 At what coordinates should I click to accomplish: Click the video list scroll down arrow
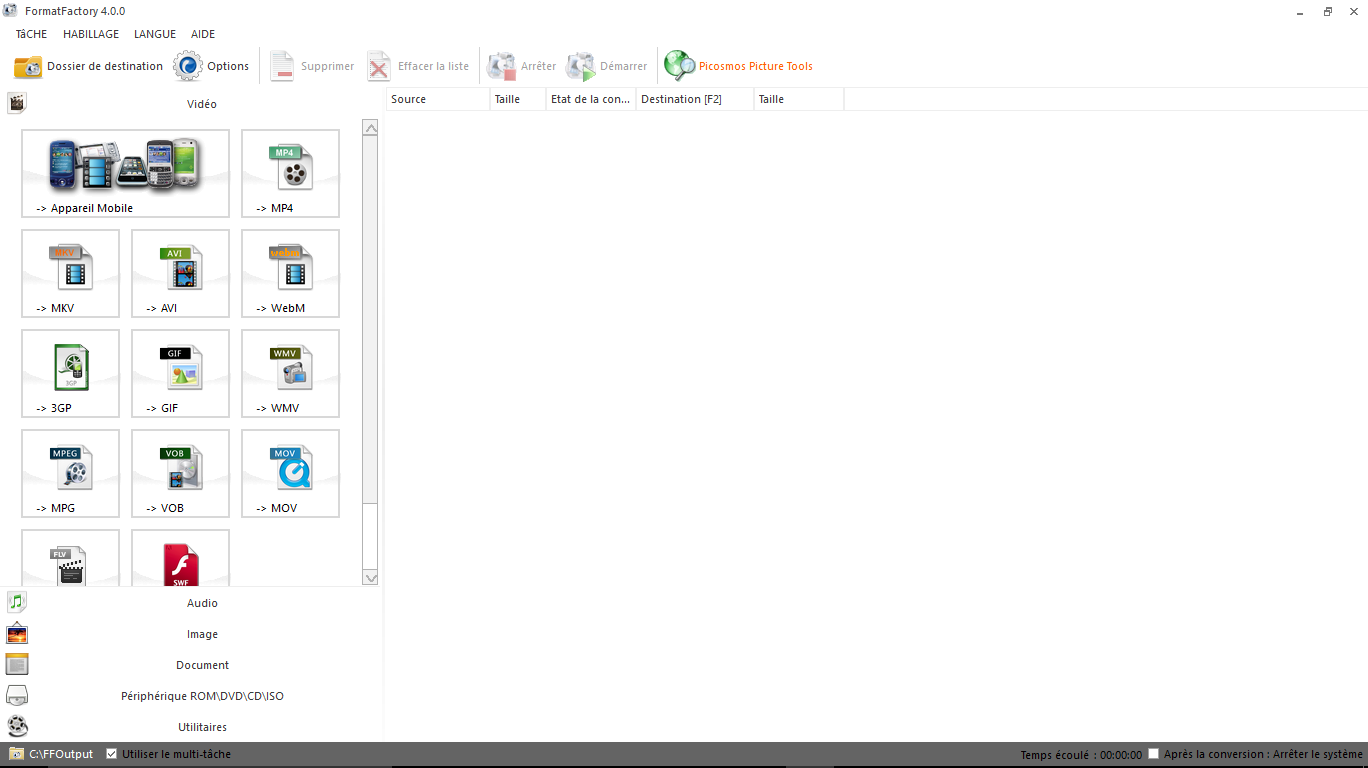tap(370, 578)
